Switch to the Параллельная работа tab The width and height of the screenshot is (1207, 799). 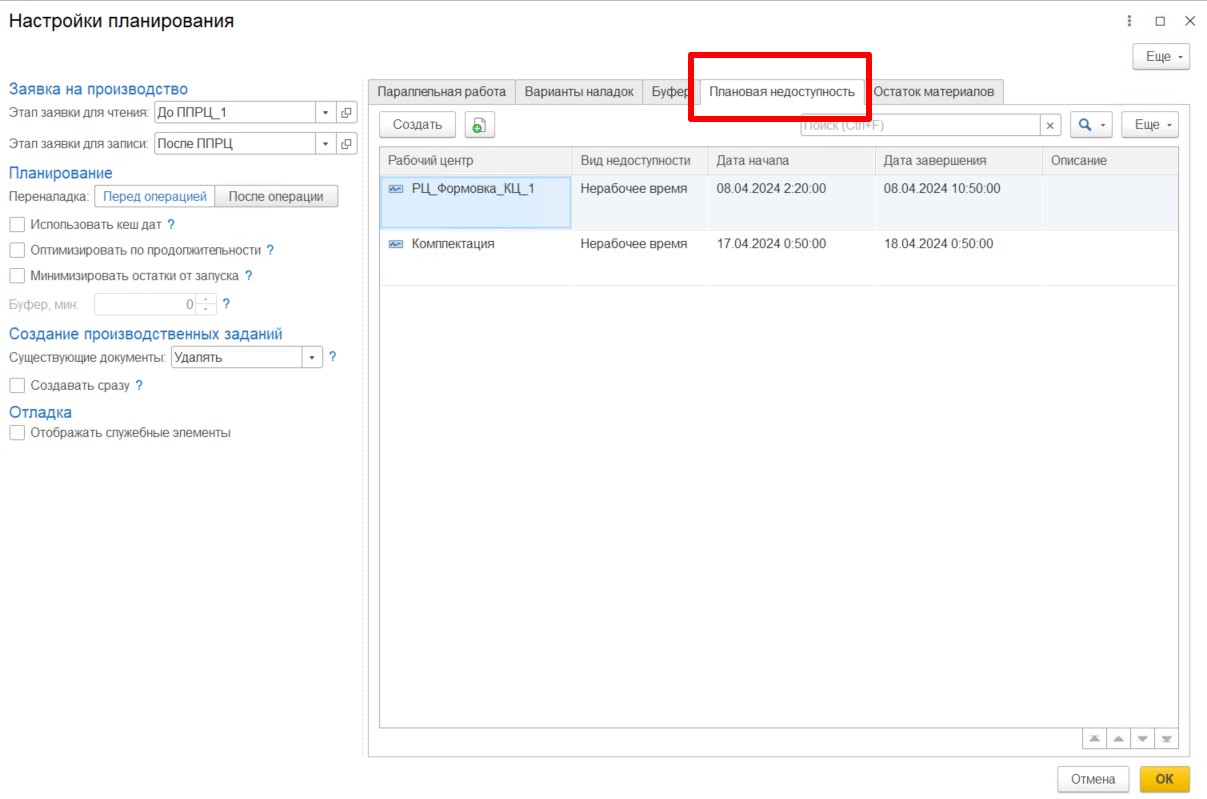tap(441, 92)
